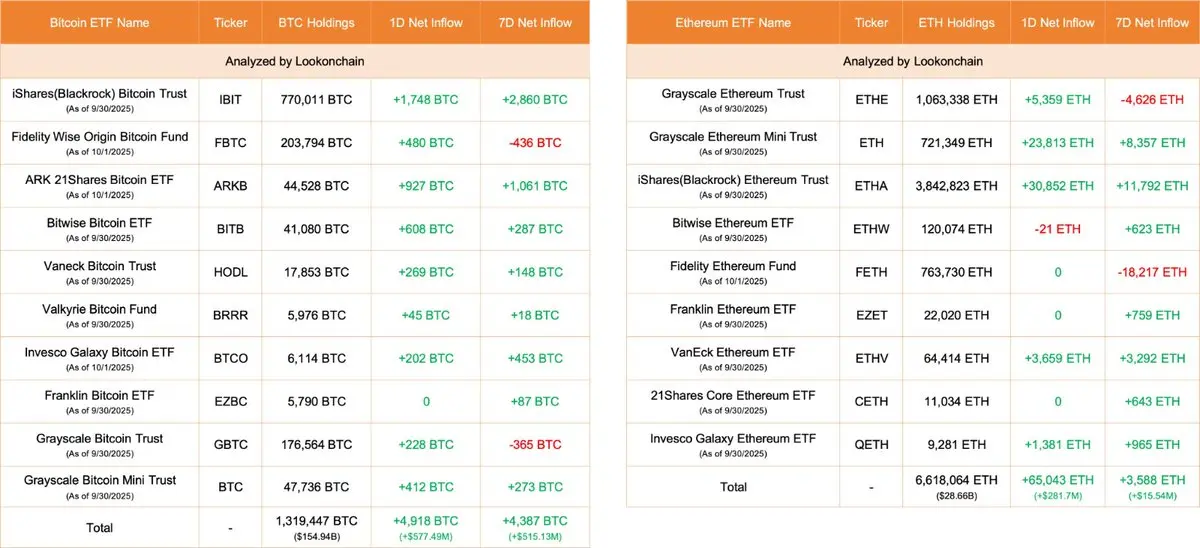Screen dimensions: 1200x548
Task: Select the red -436 BTC inflow value
Action: 536,143
